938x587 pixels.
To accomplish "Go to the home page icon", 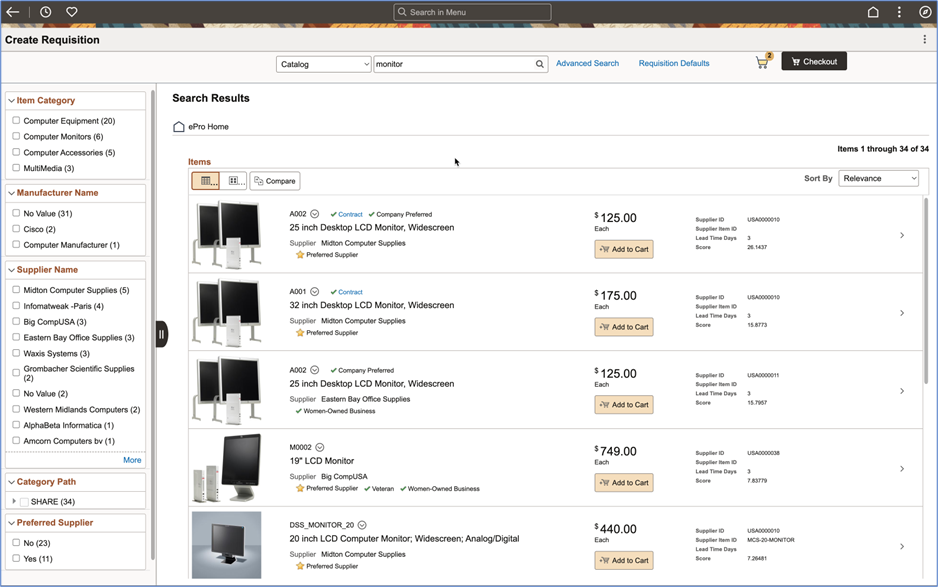I will coord(873,12).
